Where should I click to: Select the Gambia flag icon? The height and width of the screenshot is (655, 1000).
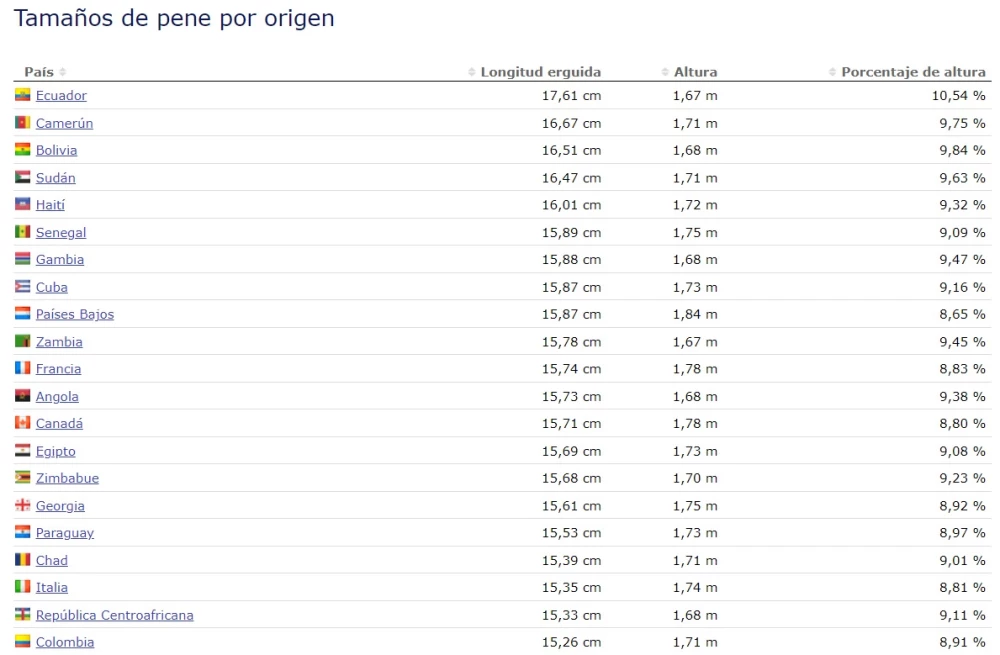[22, 259]
